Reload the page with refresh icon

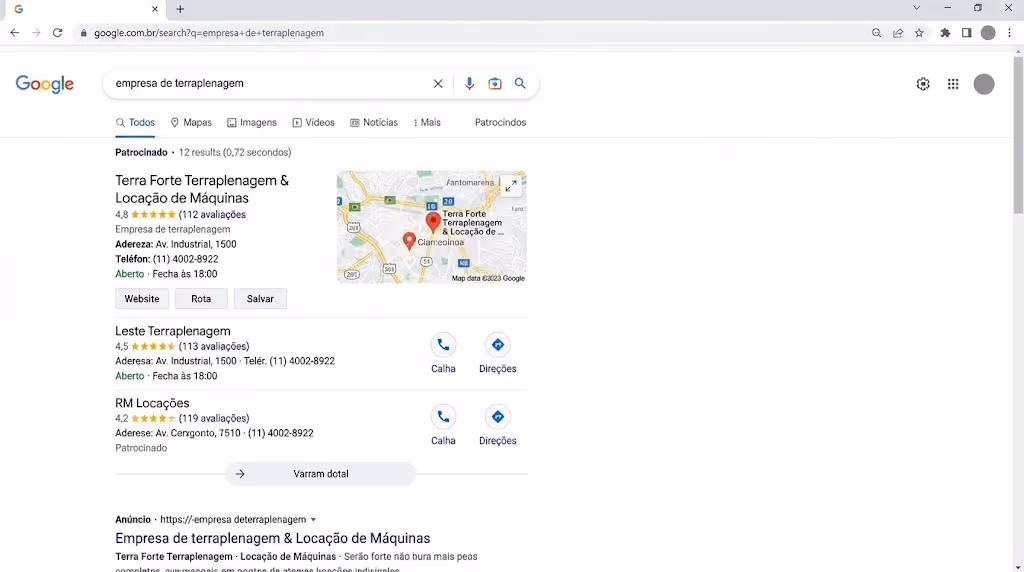(57, 33)
